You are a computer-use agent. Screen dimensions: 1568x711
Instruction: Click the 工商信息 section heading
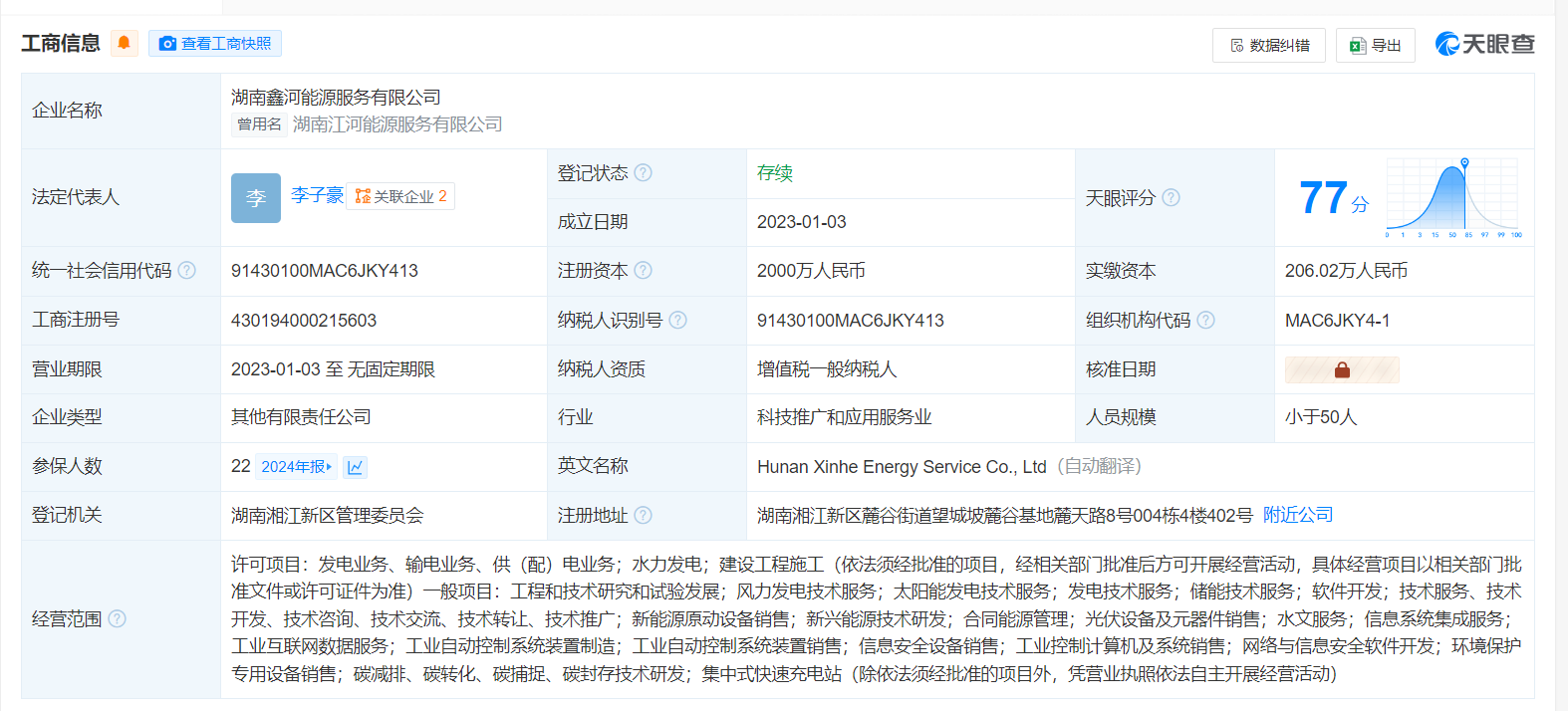pyautogui.click(x=61, y=43)
